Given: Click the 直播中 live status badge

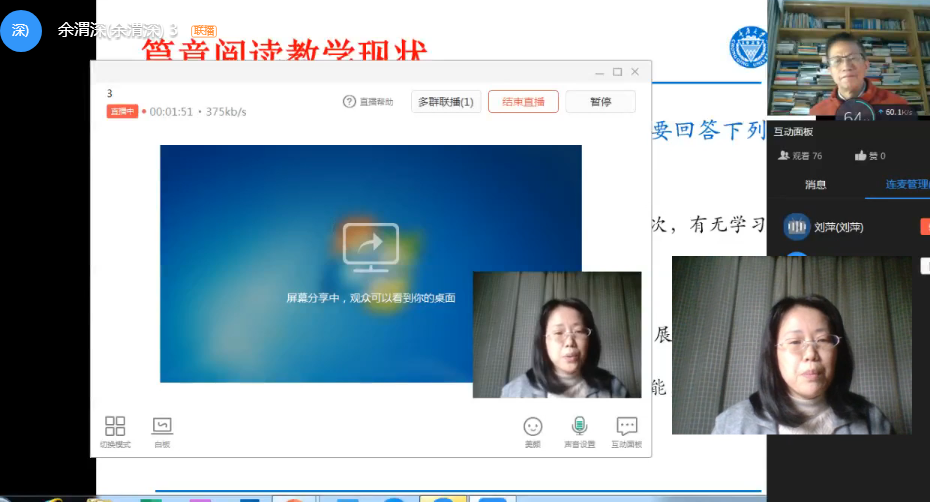Looking at the screenshot, I should click(121, 112).
